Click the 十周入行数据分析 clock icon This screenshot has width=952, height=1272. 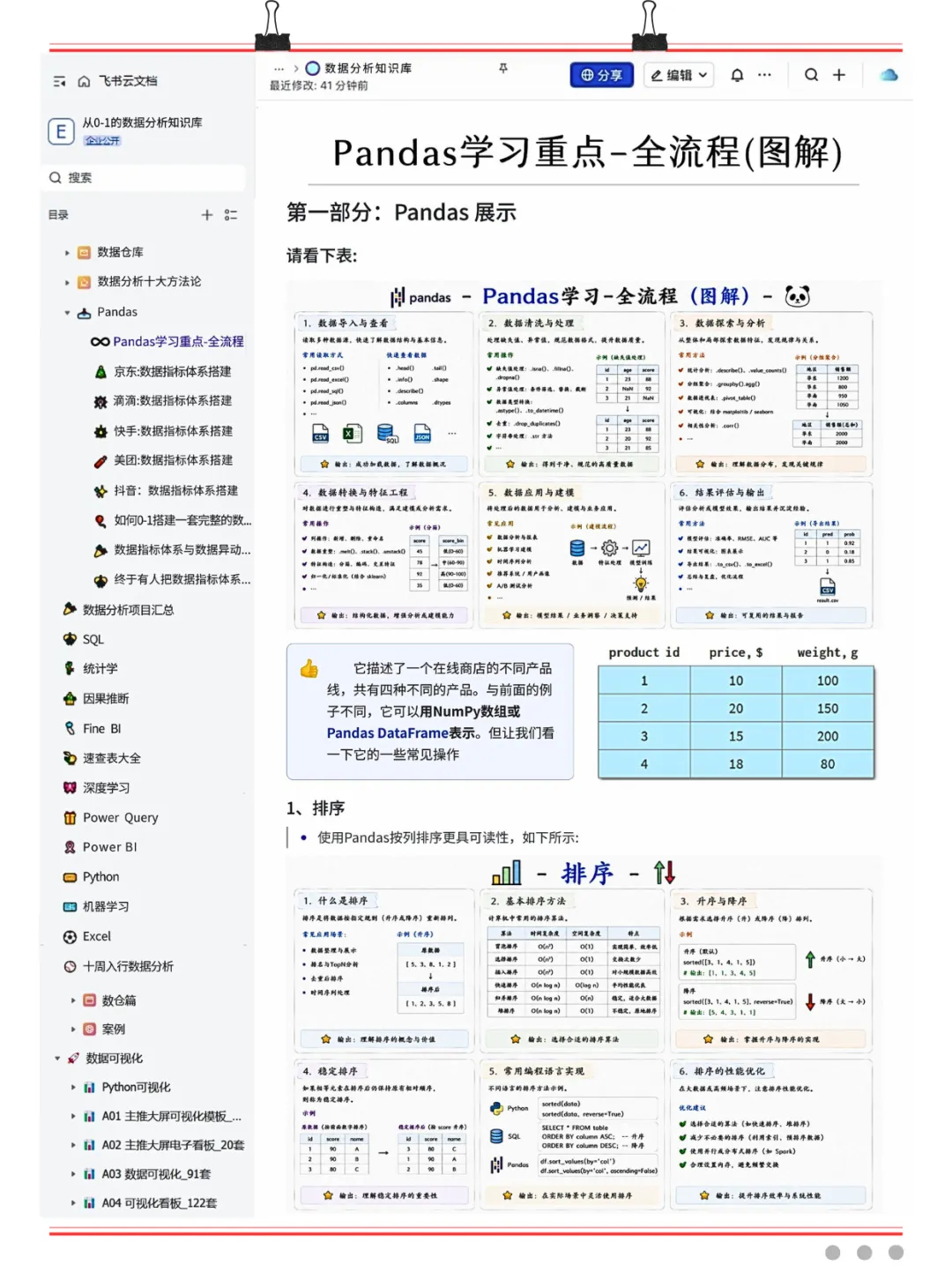(70, 966)
